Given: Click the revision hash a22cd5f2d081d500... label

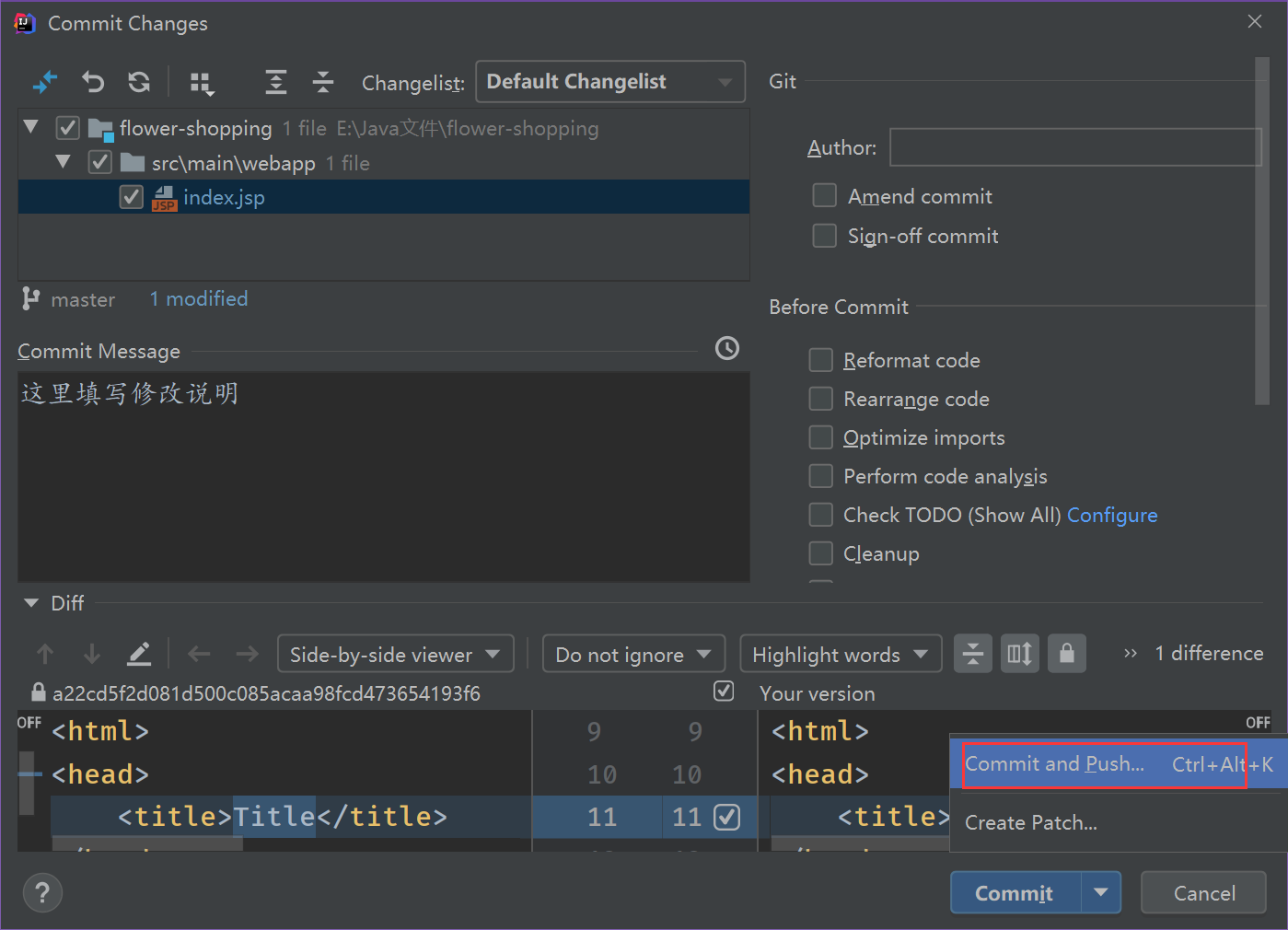Looking at the screenshot, I should (266, 693).
